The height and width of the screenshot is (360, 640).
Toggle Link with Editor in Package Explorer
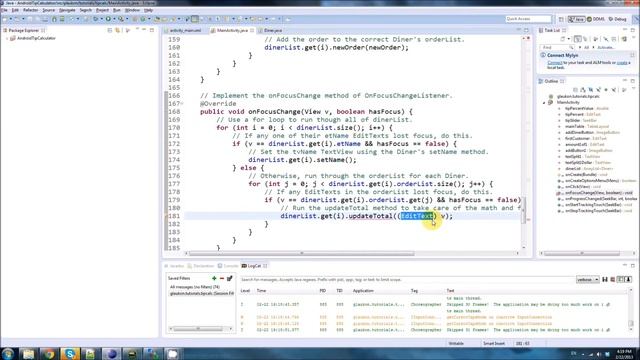pyautogui.click(x=118, y=30)
